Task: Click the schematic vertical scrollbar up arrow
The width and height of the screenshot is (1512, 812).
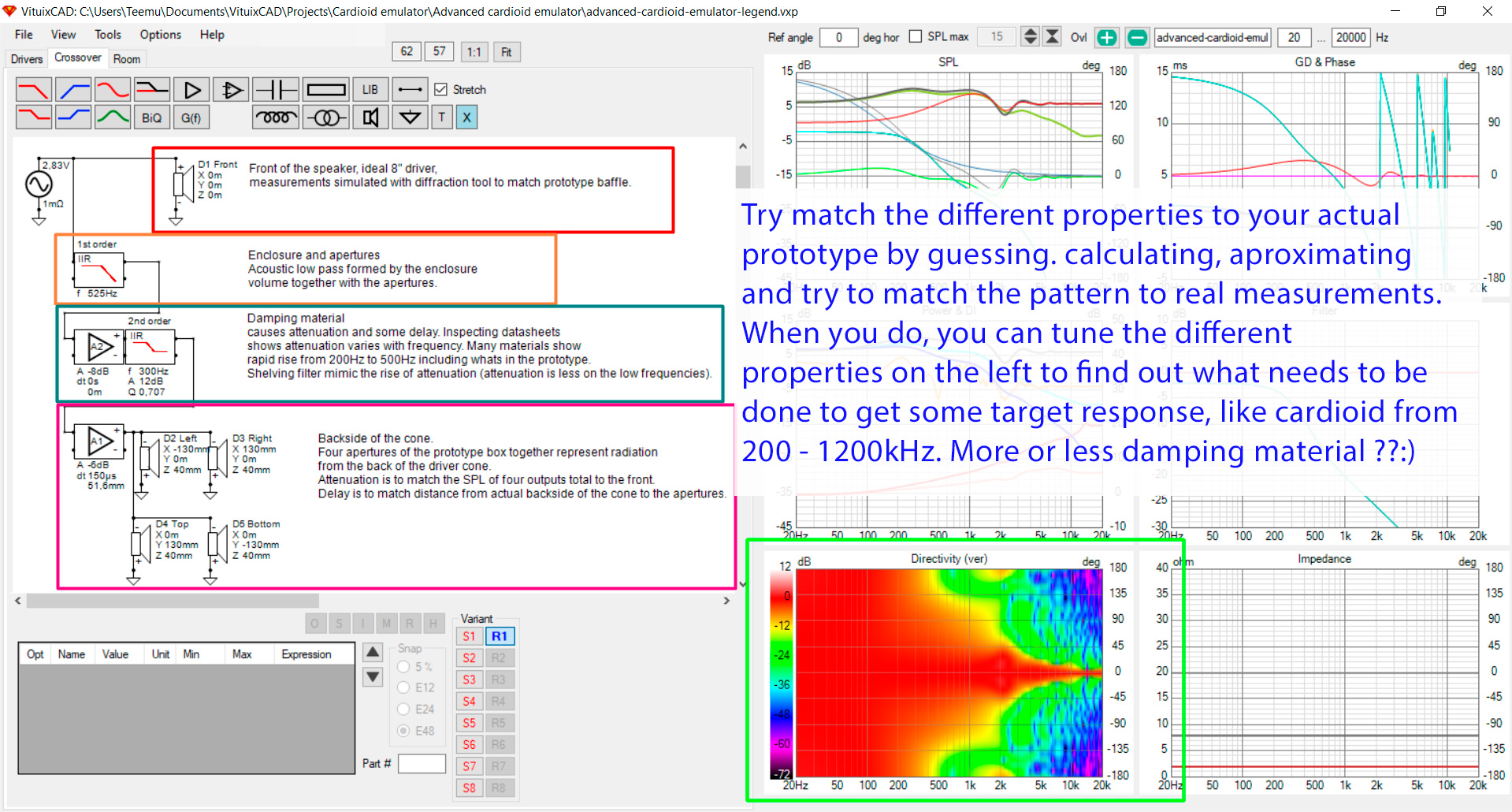Action: 742,147
